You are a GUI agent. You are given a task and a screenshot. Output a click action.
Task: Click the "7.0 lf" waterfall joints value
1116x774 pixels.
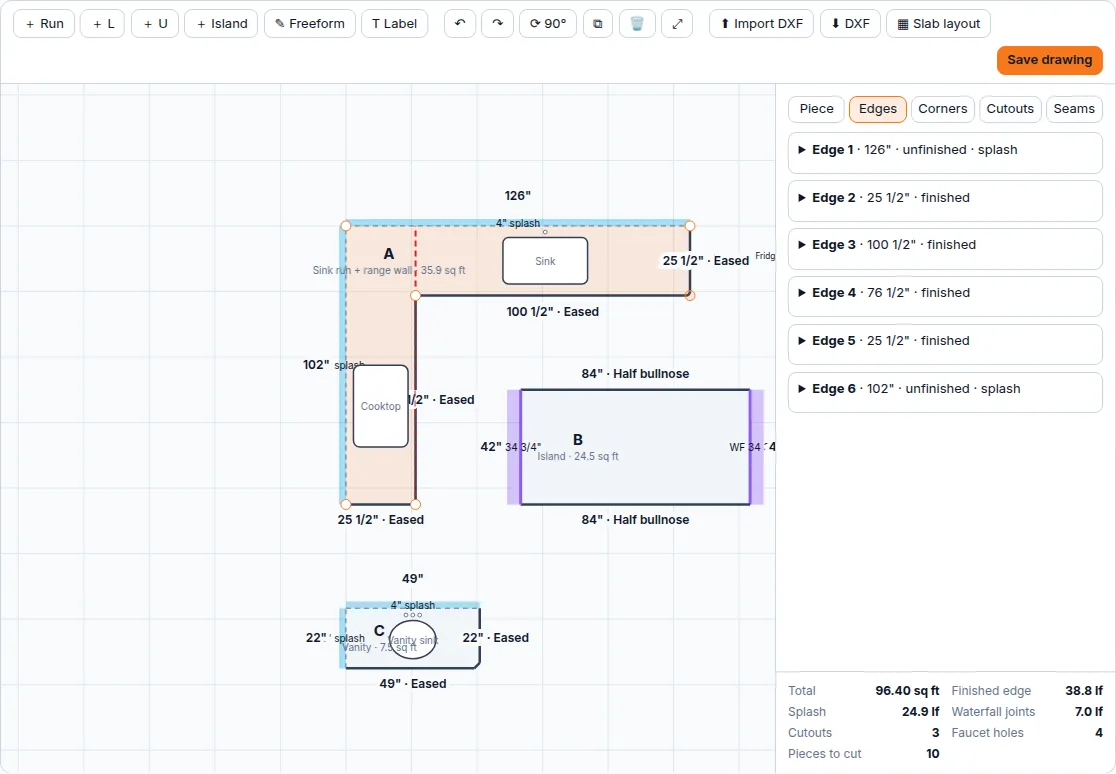1088,712
